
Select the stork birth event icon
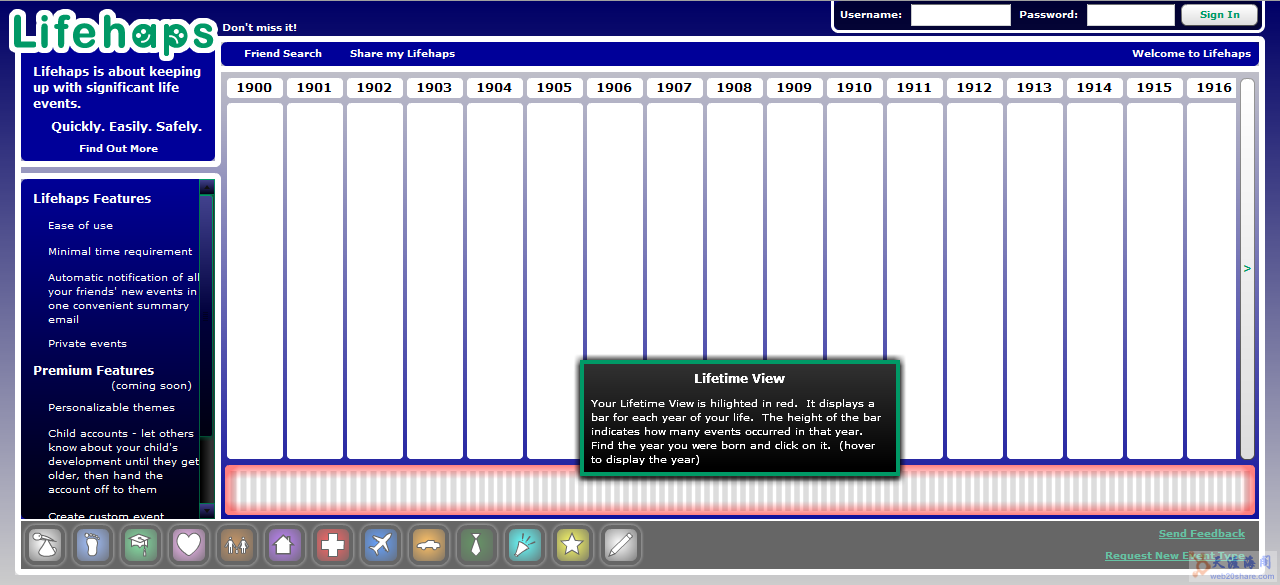coord(45,545)
